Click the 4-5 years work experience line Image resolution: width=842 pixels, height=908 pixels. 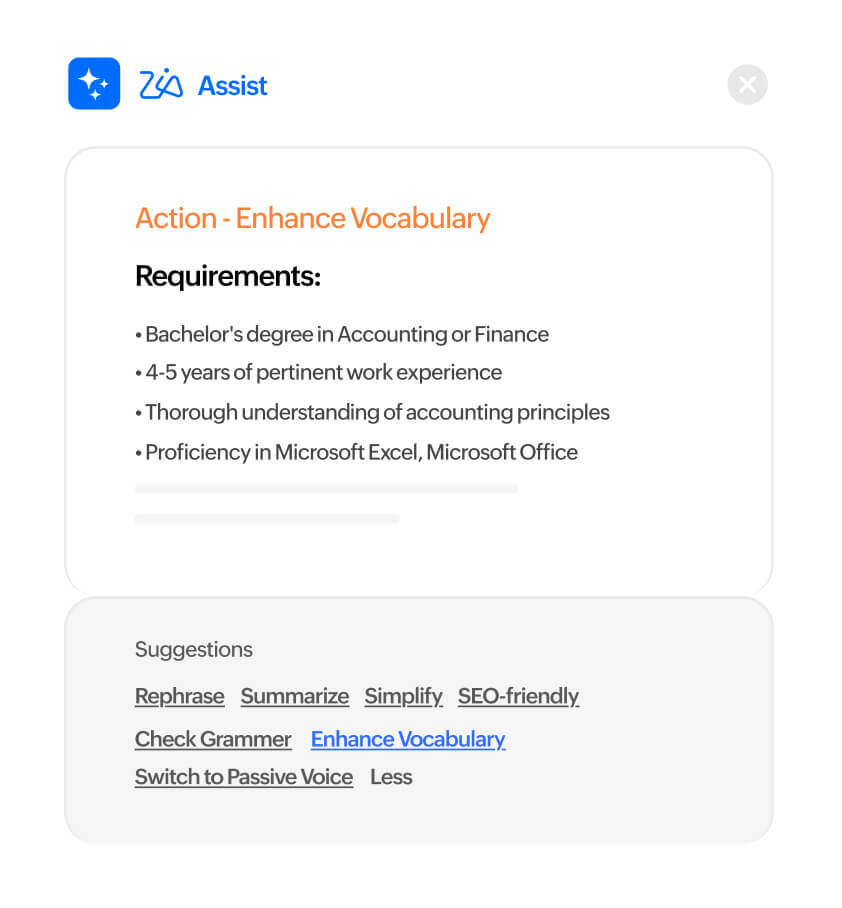(318, 373)
